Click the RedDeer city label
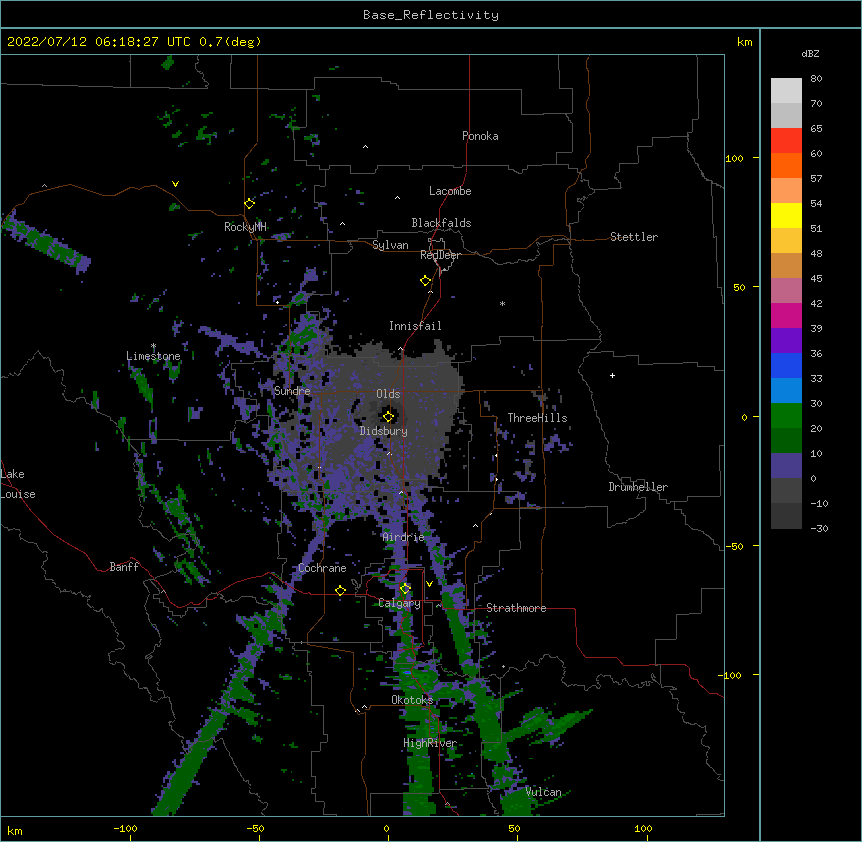The image size is (862, 842). (x=440, y=255)
